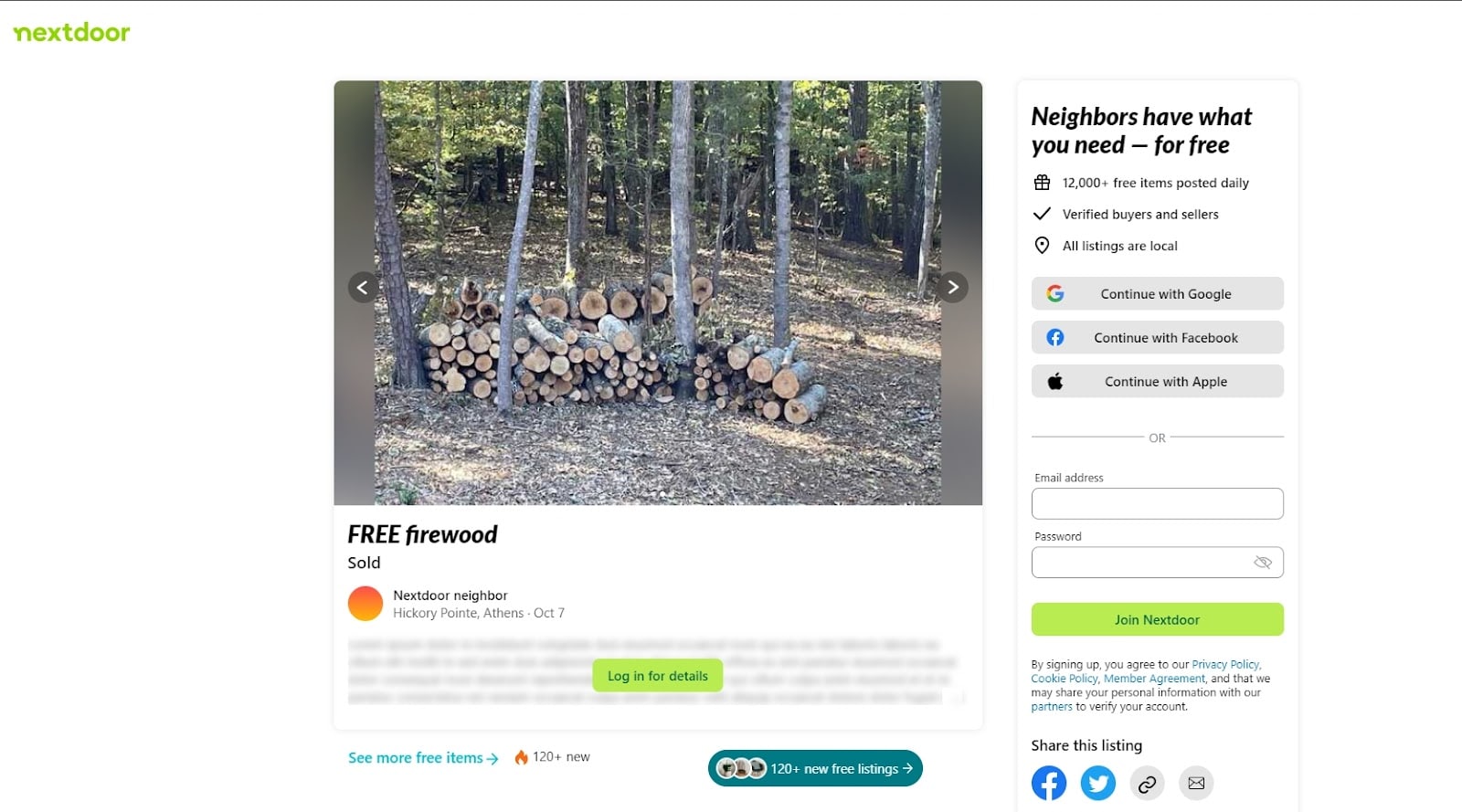Image resolution: width=1462 pixels, height=812 pixels.
Task: Continue with Facebook
Action: [x=1158, y=338]
